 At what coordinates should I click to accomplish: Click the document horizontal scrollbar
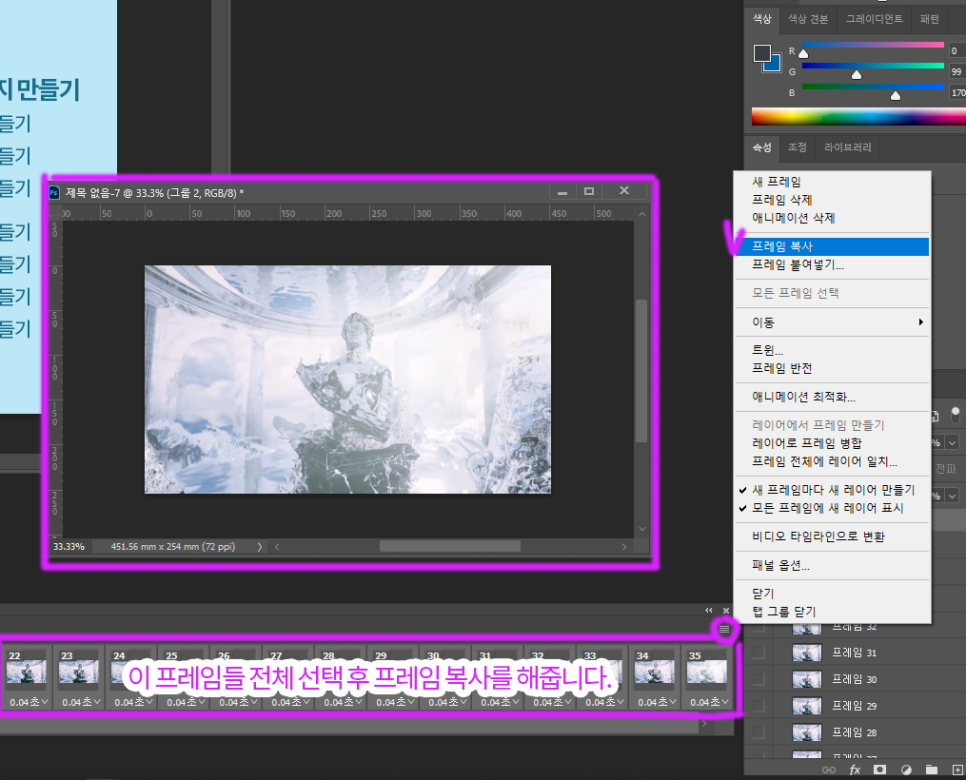point(450,546)
